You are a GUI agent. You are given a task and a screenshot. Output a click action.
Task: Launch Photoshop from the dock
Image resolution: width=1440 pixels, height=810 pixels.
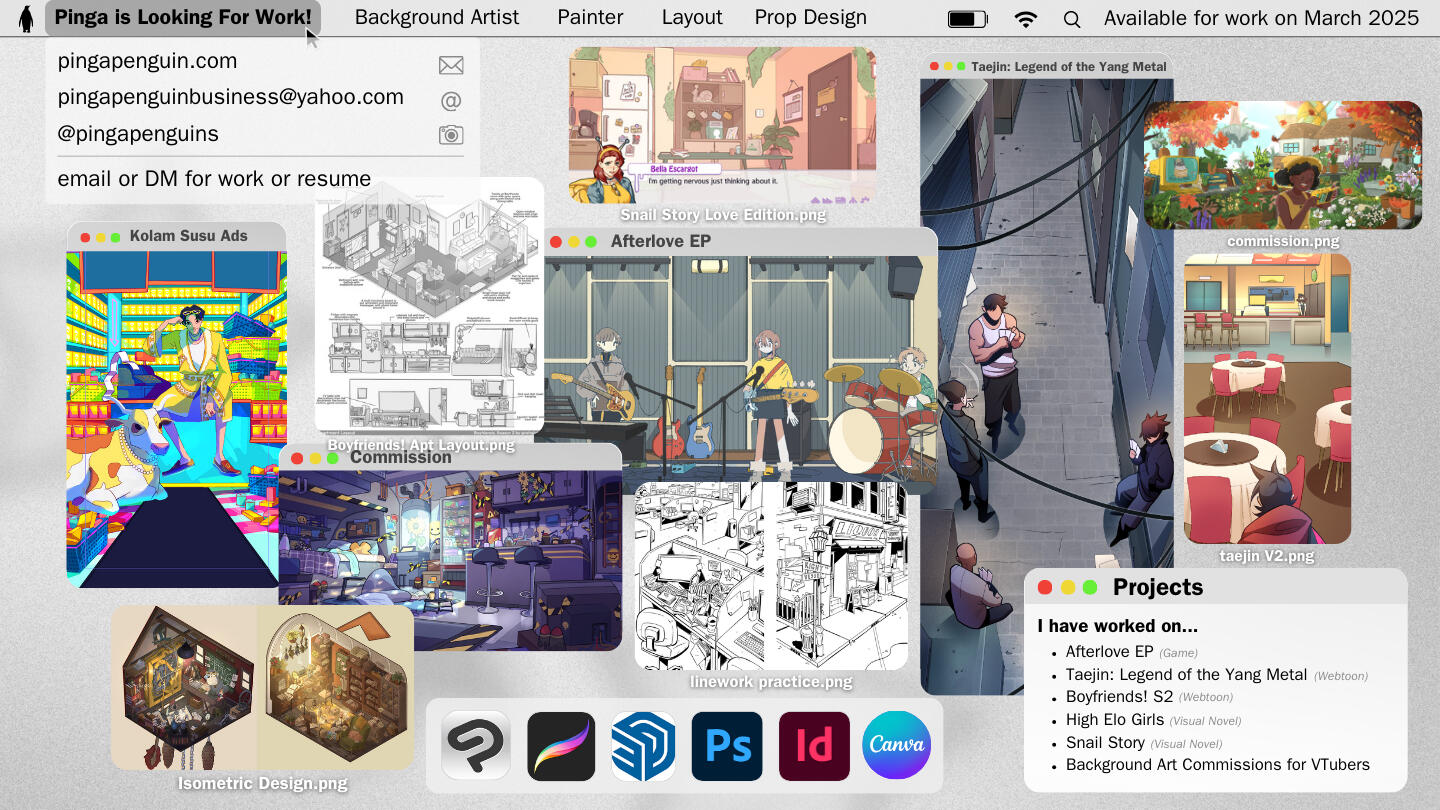(x=727, y=746)
